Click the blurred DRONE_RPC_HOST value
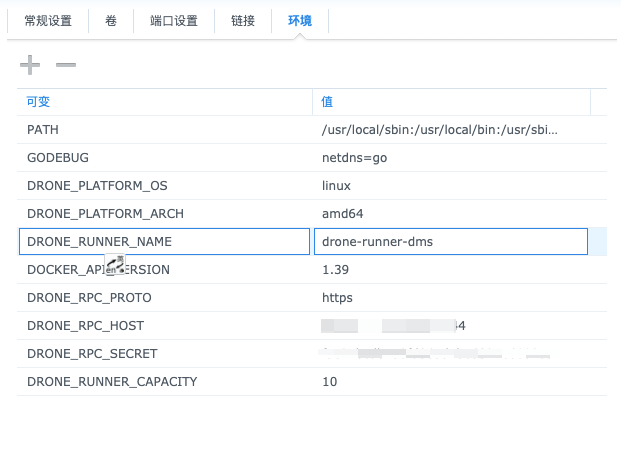The height and width of the screenshot is (471, 621). pos(393,326)
